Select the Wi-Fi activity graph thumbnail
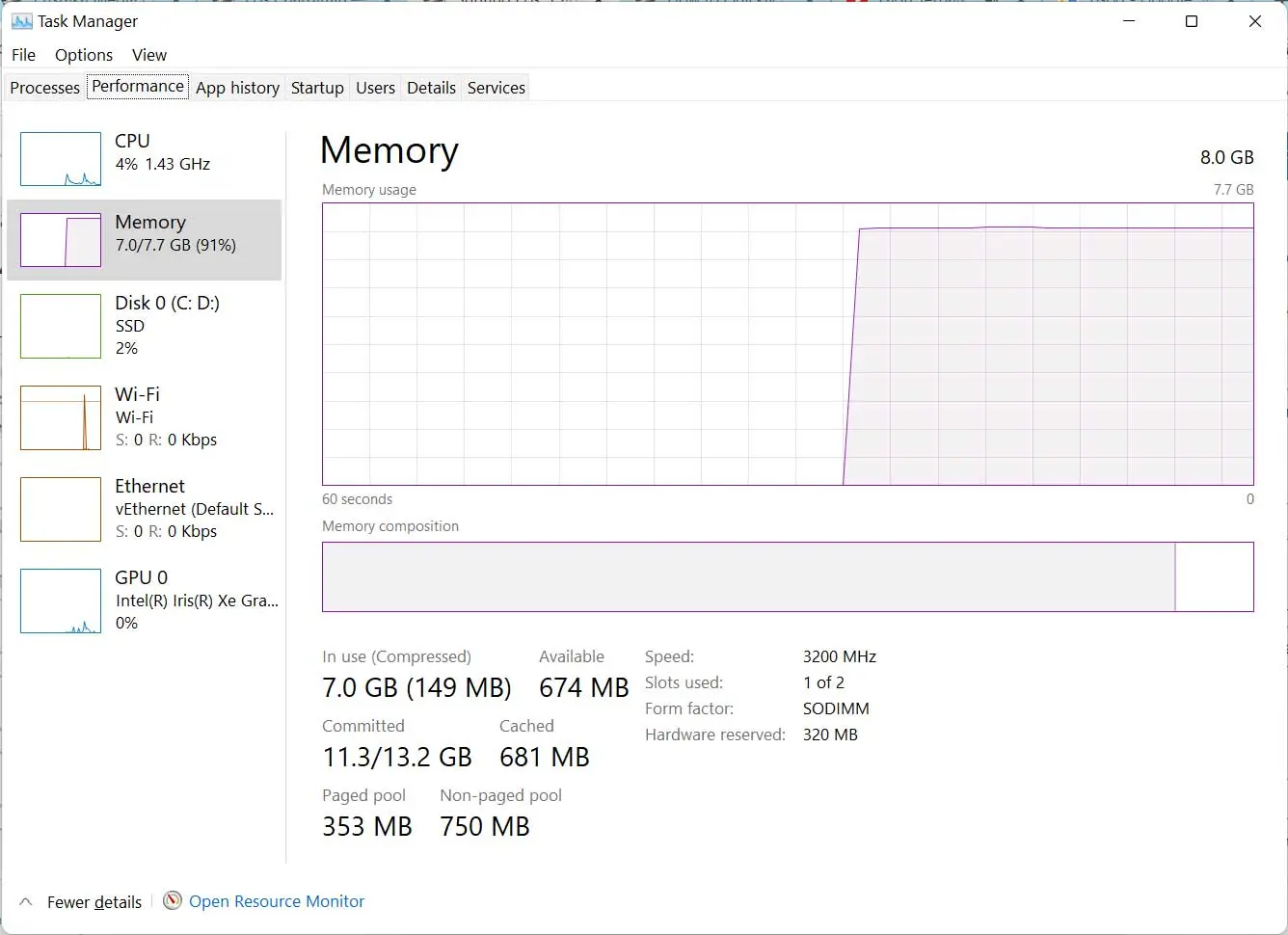 click(x=61, y=418)
